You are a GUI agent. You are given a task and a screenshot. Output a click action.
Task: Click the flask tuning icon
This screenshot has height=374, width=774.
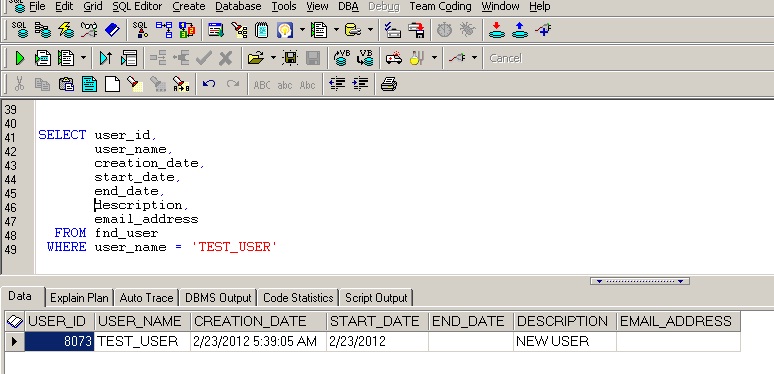[417, 58]
